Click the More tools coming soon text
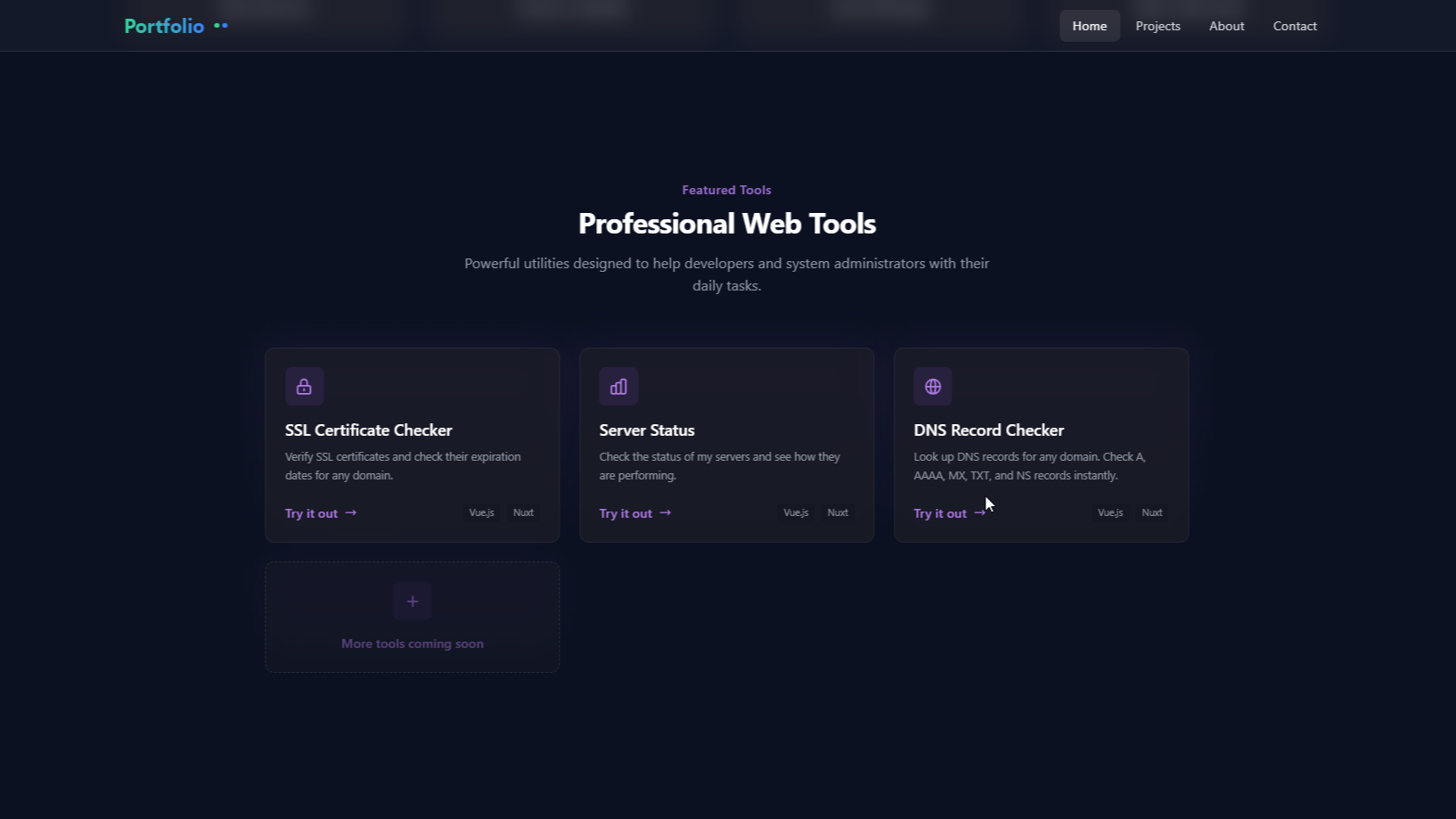The width and height of the screenshot is (1456, 819). tap(413, 643)
